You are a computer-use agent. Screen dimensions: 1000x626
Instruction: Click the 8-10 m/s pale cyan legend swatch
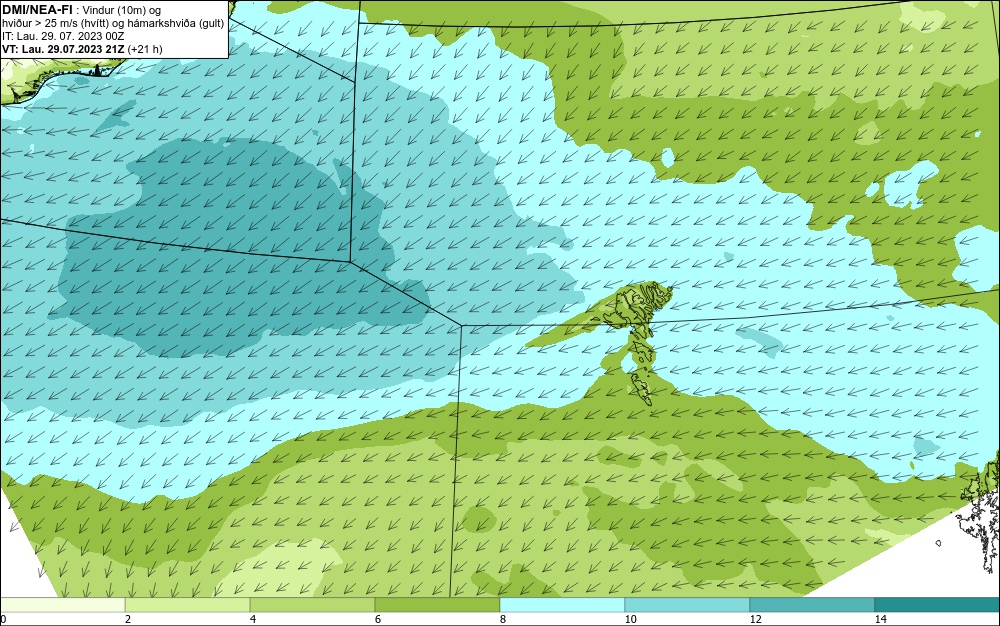coord(562,605)
